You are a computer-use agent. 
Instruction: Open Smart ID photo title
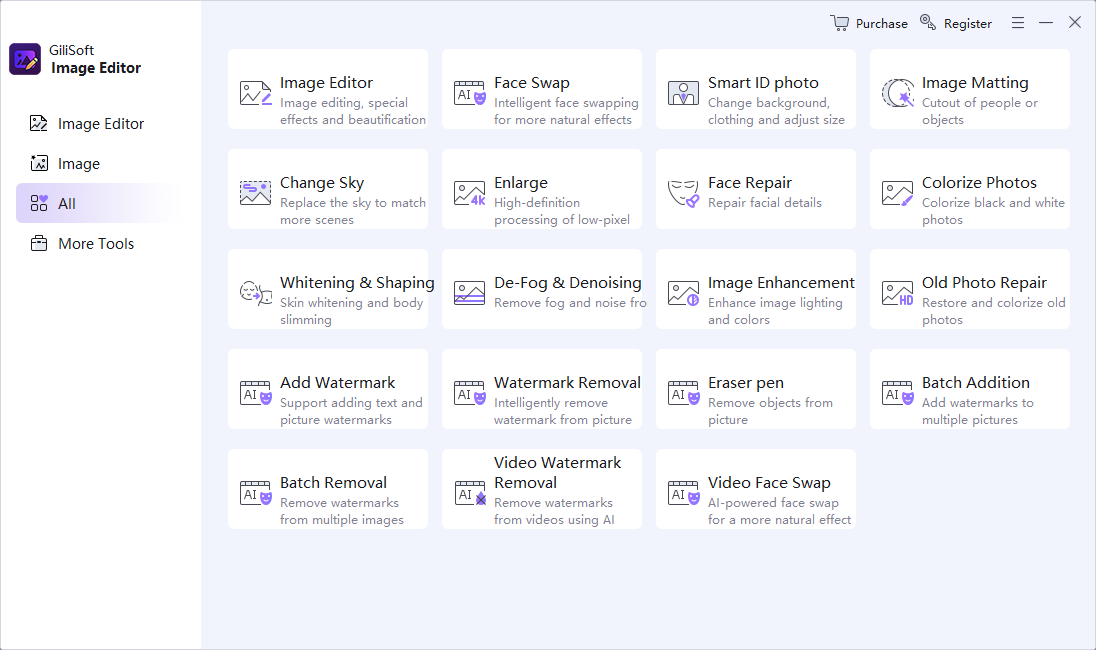pyautogui.click(x=763, y=82)
